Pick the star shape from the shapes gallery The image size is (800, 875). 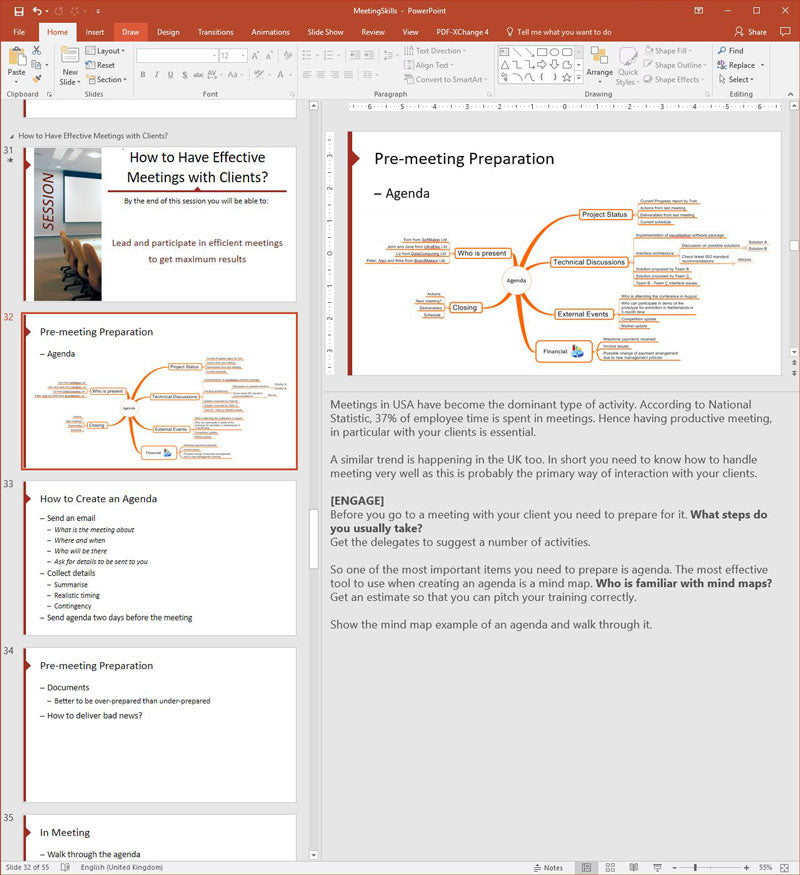[x=567, y=78]
